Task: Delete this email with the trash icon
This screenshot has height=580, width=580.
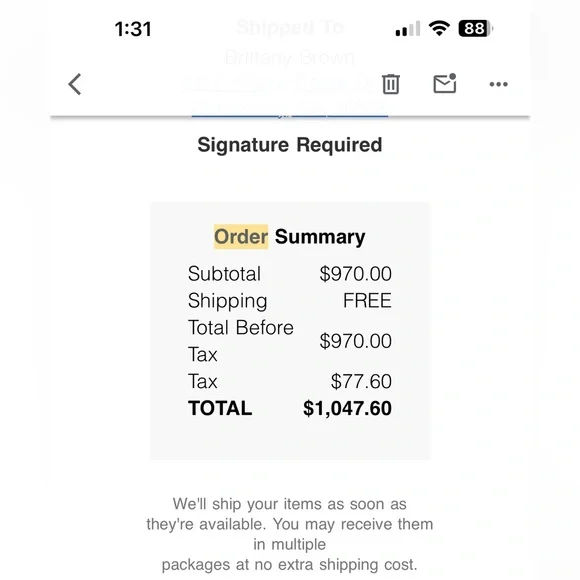Action: pos(391,84)
